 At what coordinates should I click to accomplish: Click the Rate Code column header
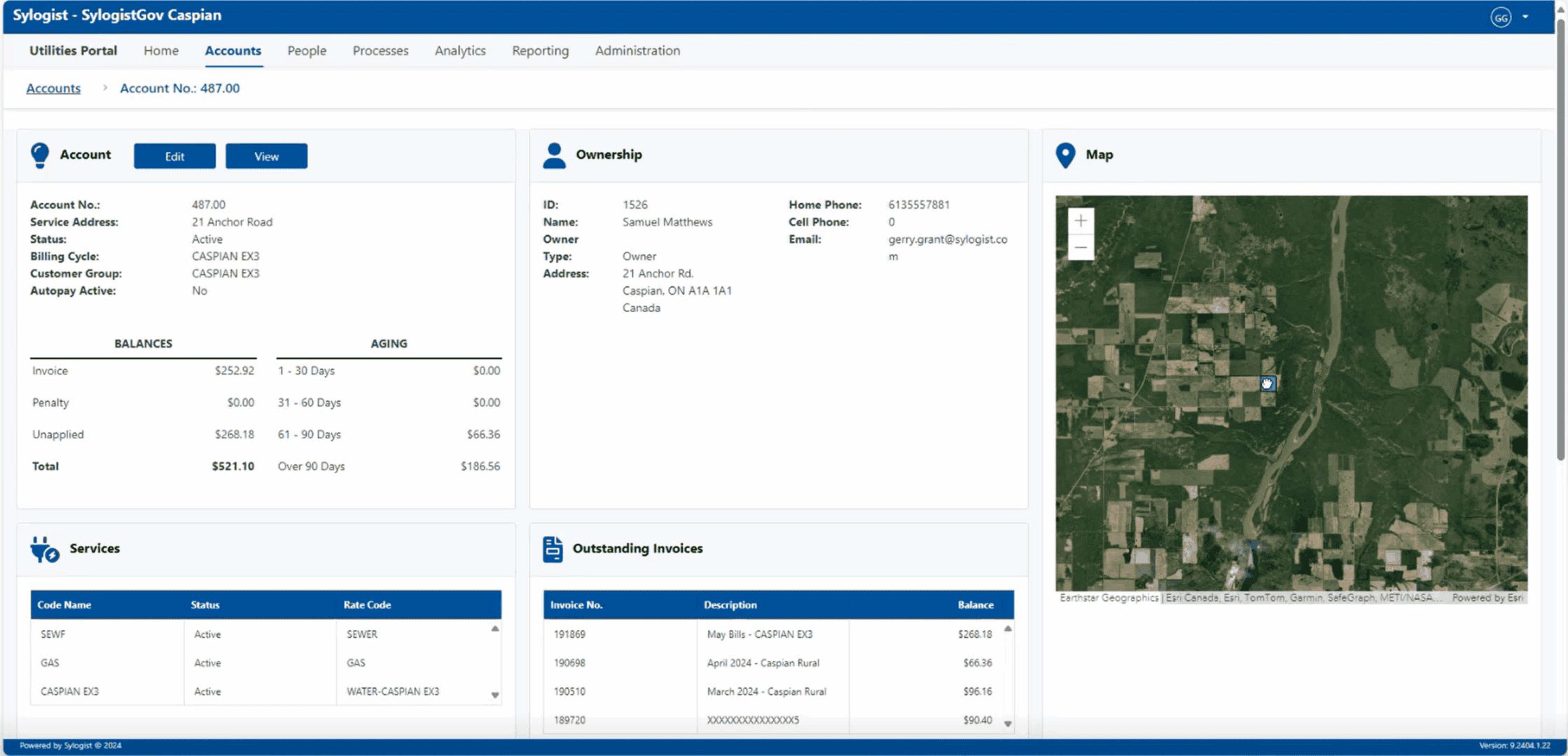367,605
